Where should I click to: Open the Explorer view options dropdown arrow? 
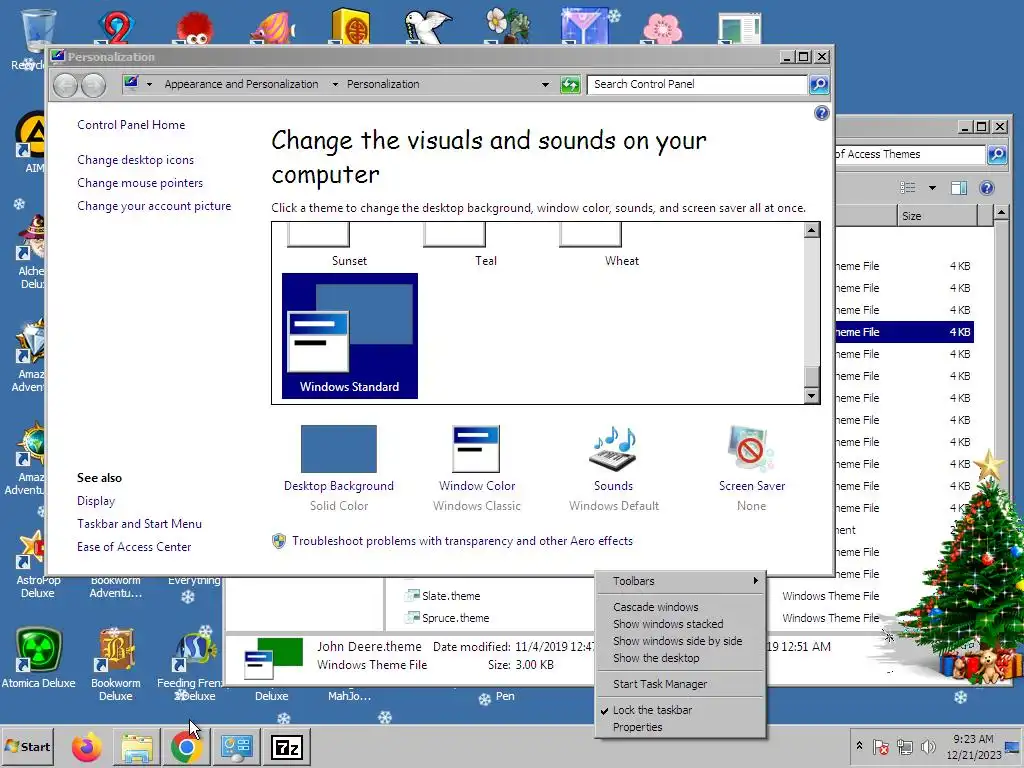click(932, 188)
